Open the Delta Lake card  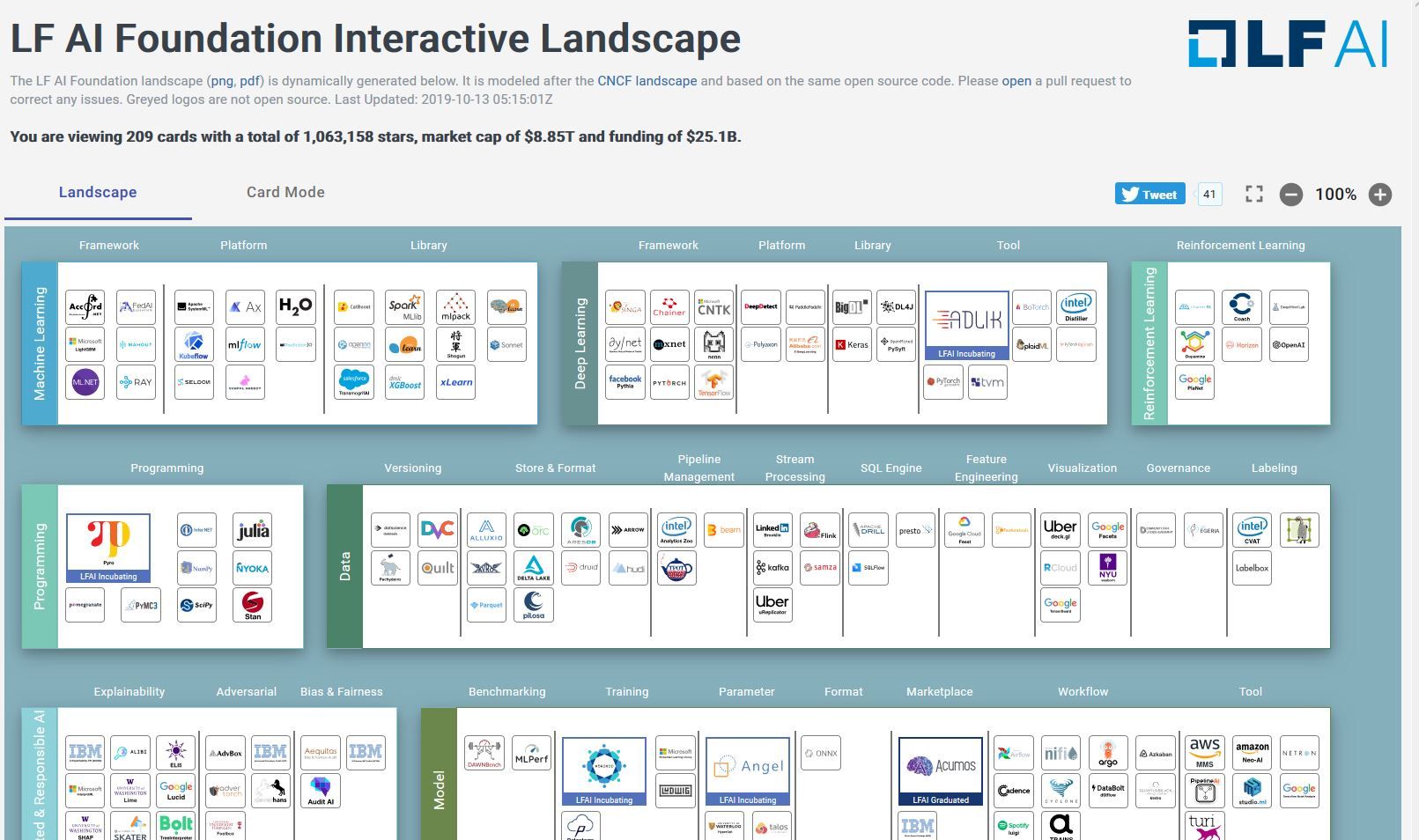[534, 568]
